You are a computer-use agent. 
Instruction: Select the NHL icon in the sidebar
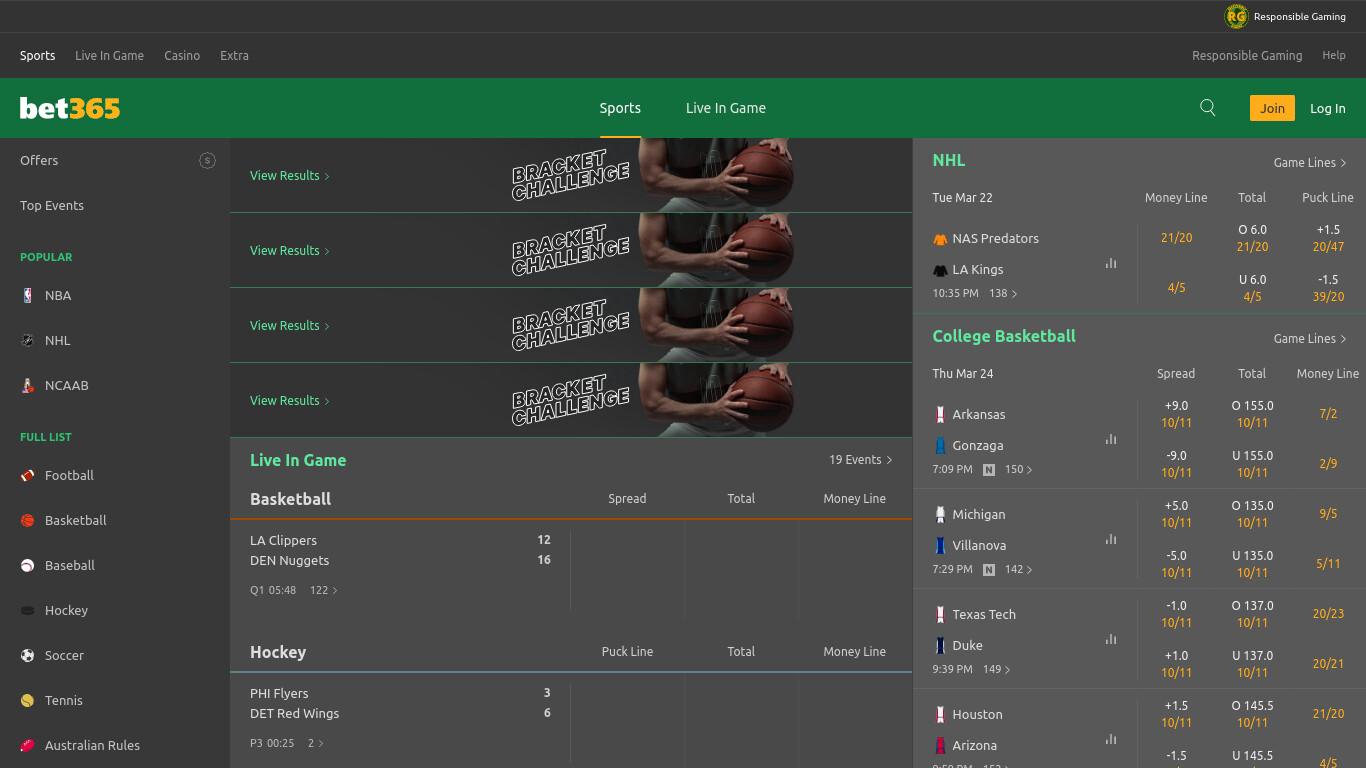[x=28, y=340]
